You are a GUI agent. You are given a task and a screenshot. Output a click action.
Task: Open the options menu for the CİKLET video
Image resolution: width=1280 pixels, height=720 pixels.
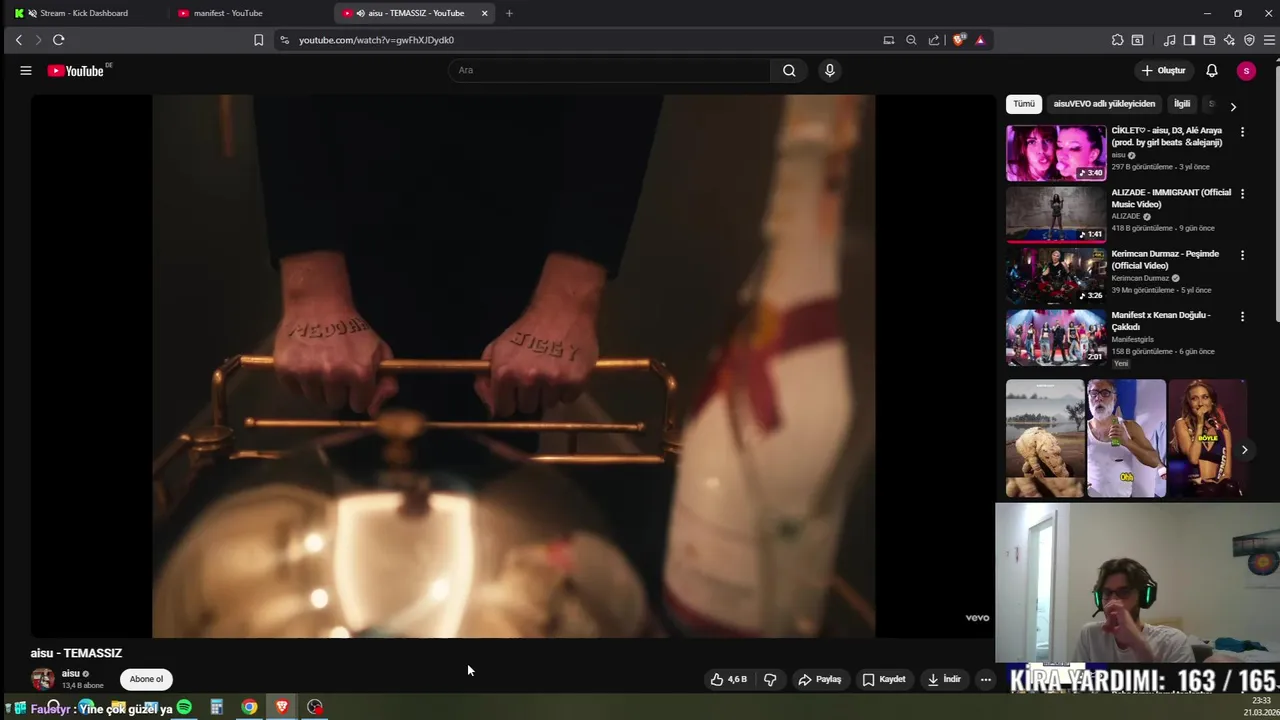point(1242,132)
